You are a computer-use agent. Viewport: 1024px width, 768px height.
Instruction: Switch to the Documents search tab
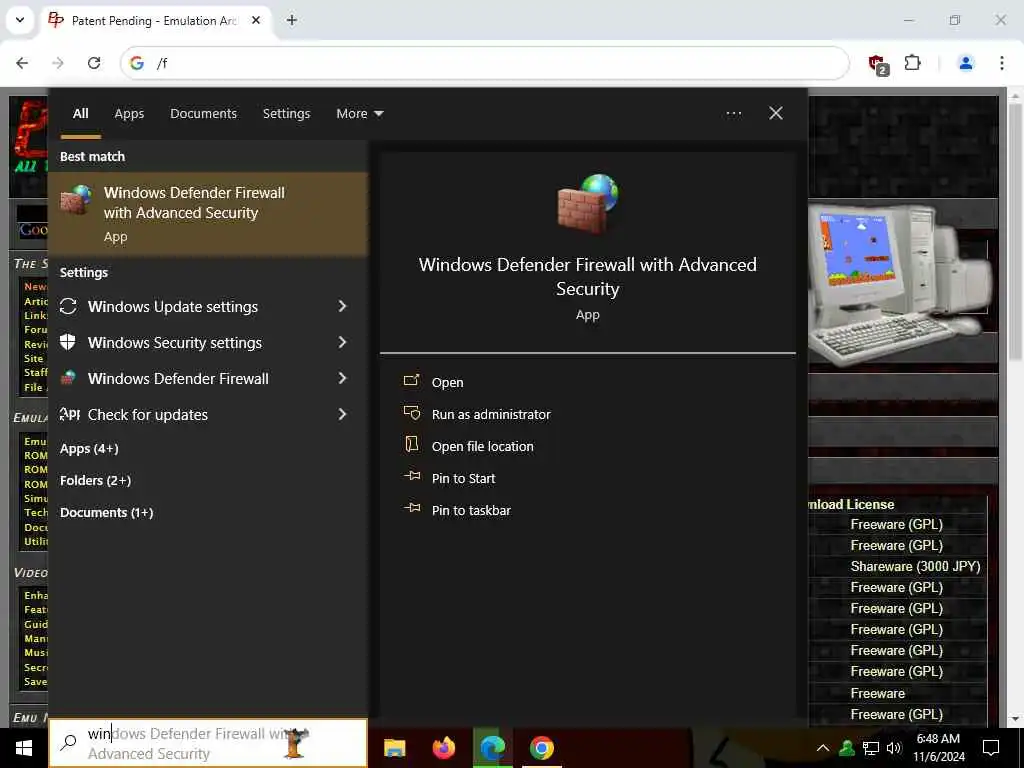coord(203,114)
